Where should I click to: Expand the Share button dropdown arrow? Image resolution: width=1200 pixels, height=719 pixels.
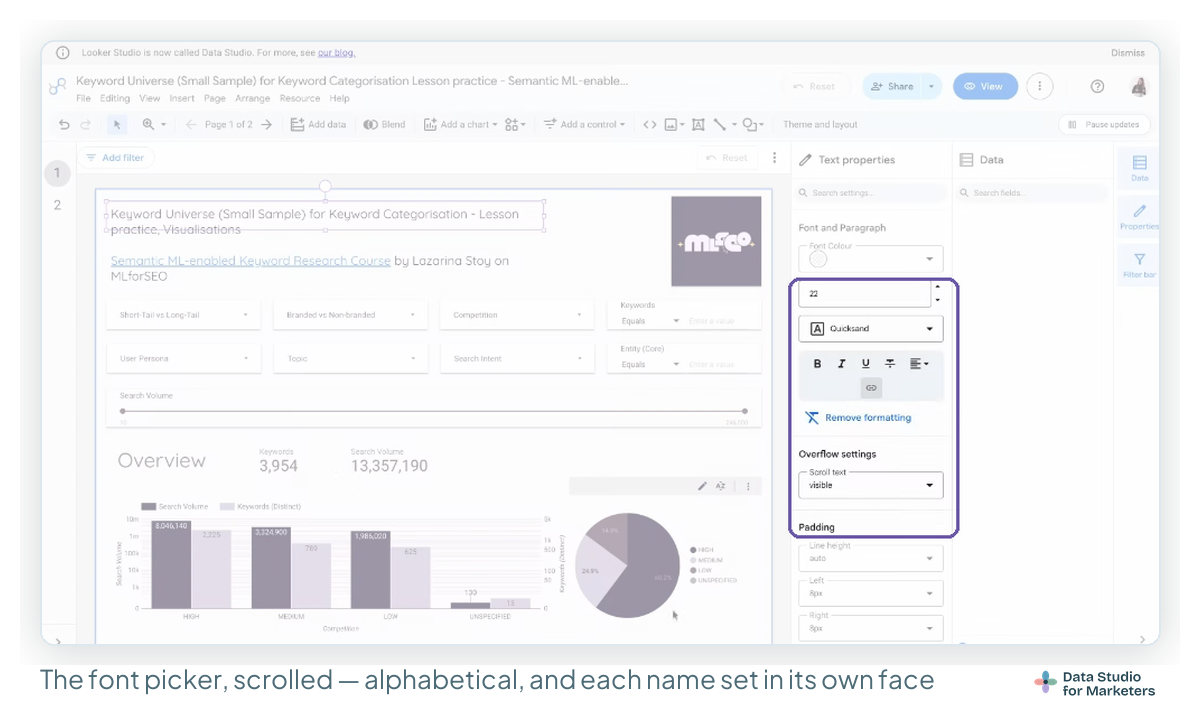(931, 87)
